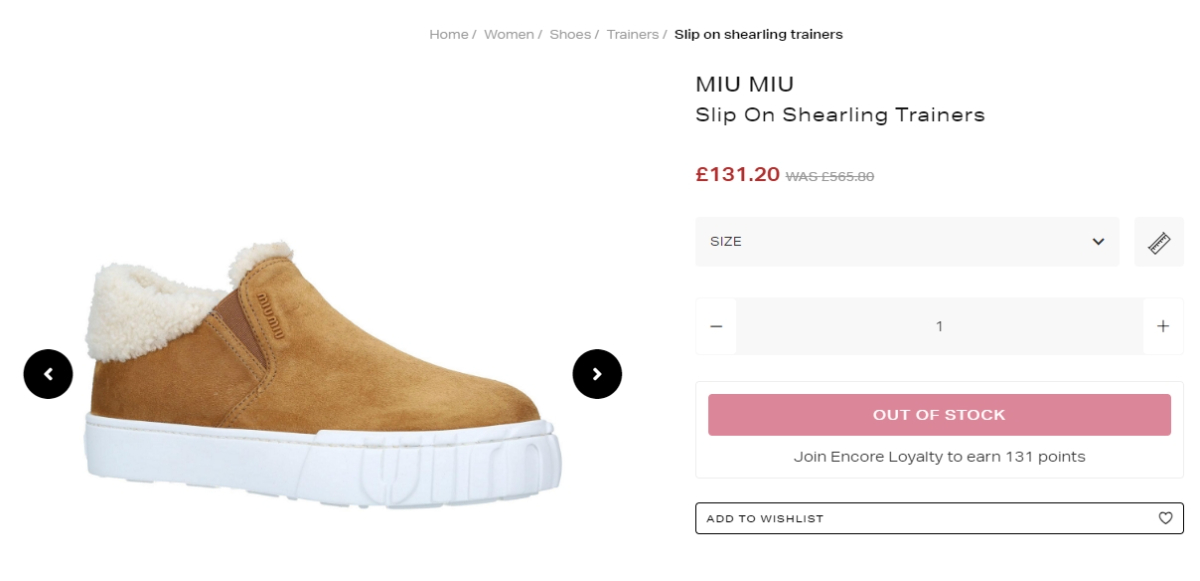The width and height of the screenshot is (1200, 581).
Task: Open the size guide ruler icon
Action: coord(1159,242)
